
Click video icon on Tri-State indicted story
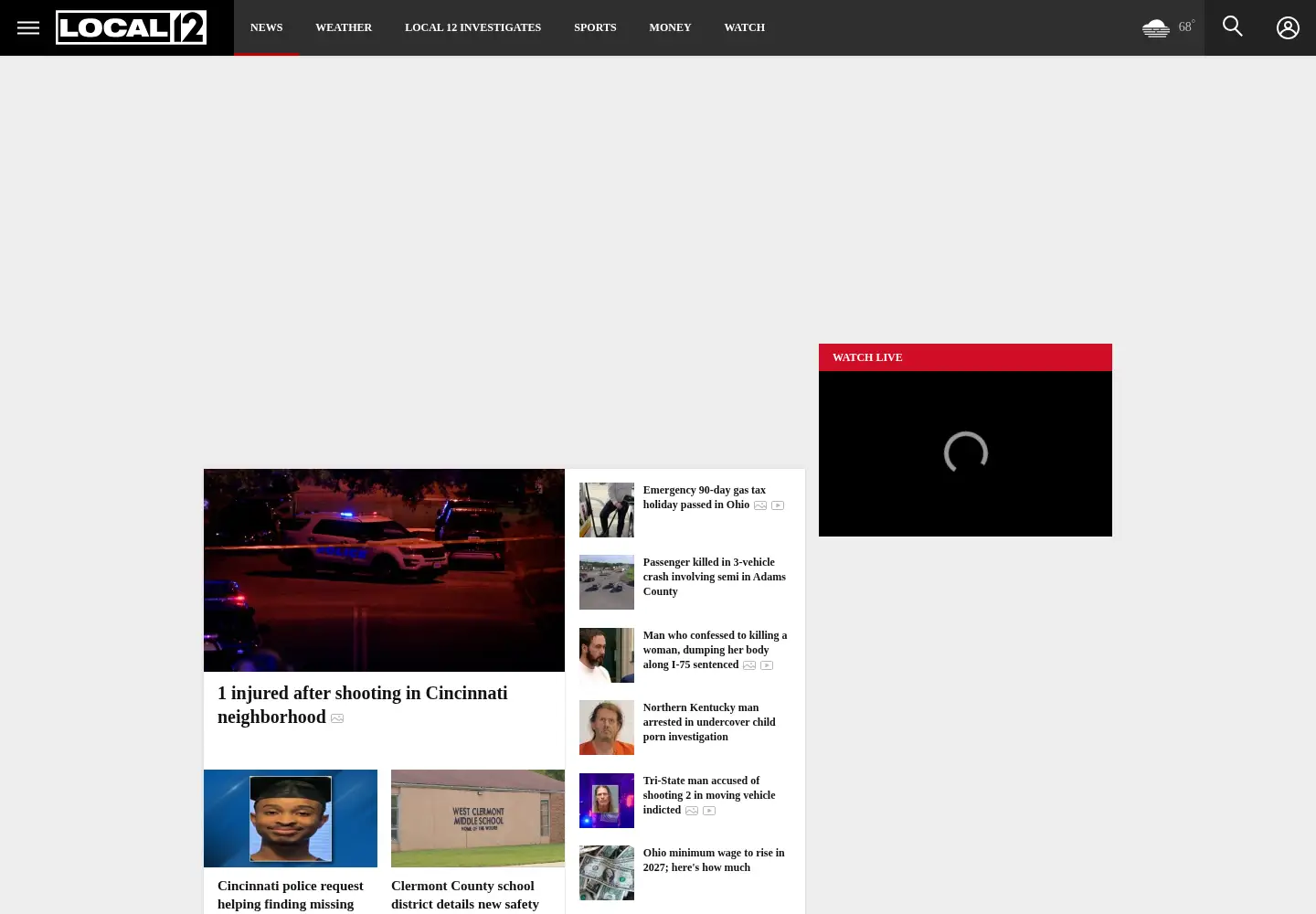(x=709, y=811)
